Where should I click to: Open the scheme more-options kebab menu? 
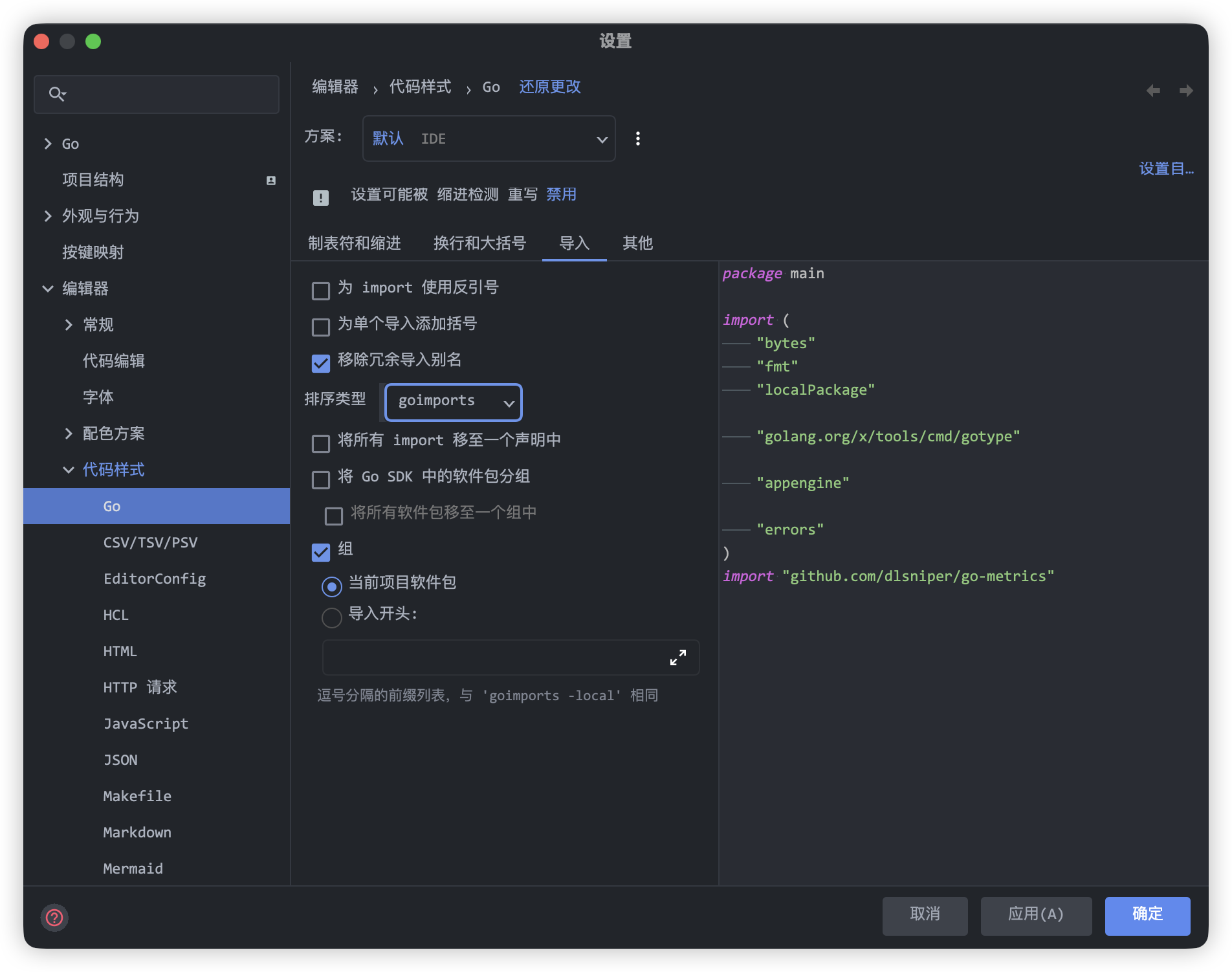[x=637, y=138]
